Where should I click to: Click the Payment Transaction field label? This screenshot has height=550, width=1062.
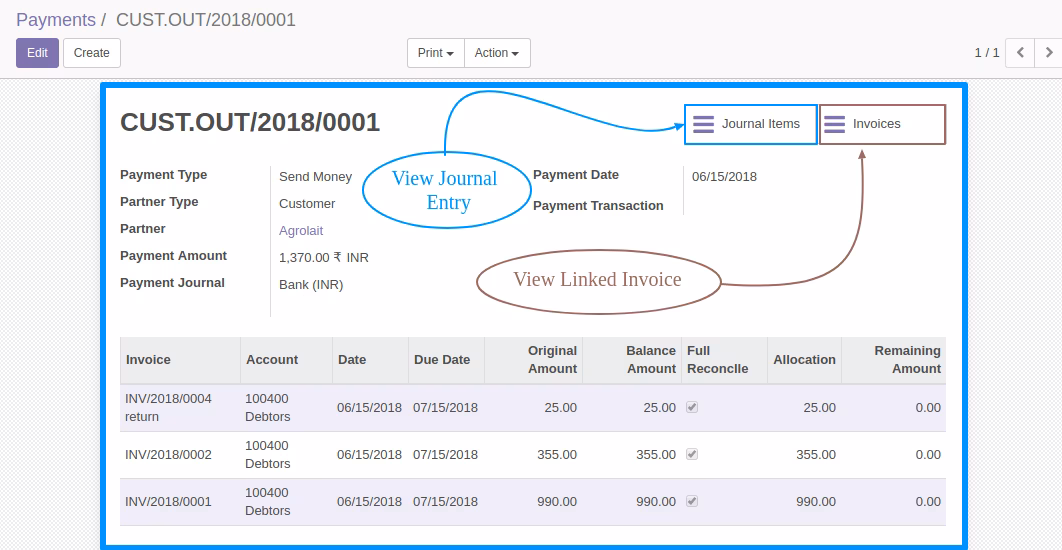tap(598, 206)
